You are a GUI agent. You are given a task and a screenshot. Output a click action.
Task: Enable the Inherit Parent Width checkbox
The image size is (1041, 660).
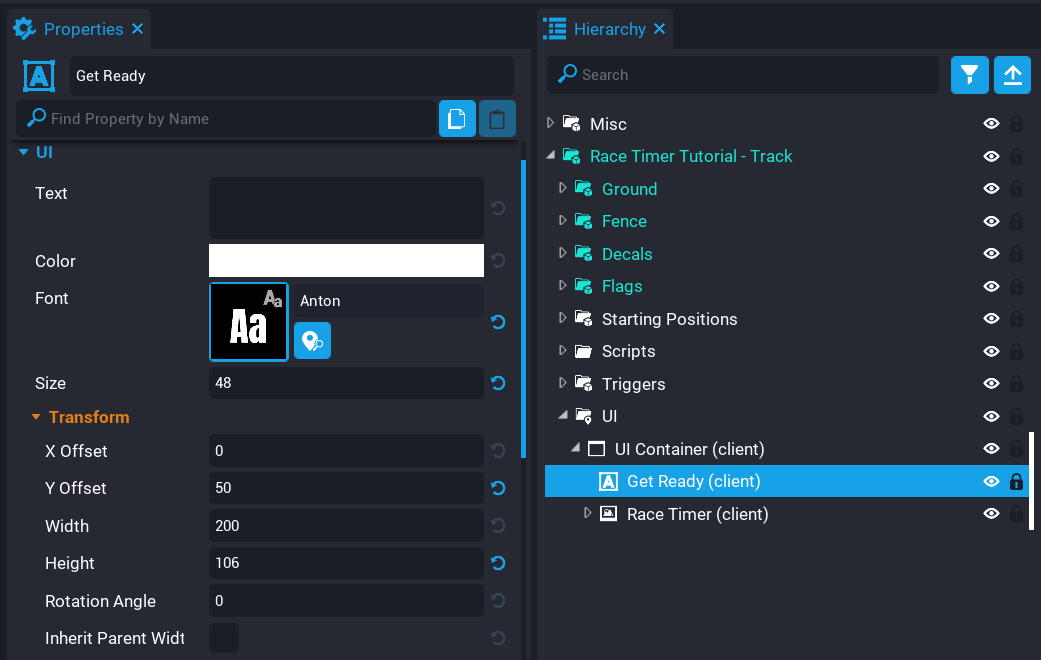click(223, 637)
